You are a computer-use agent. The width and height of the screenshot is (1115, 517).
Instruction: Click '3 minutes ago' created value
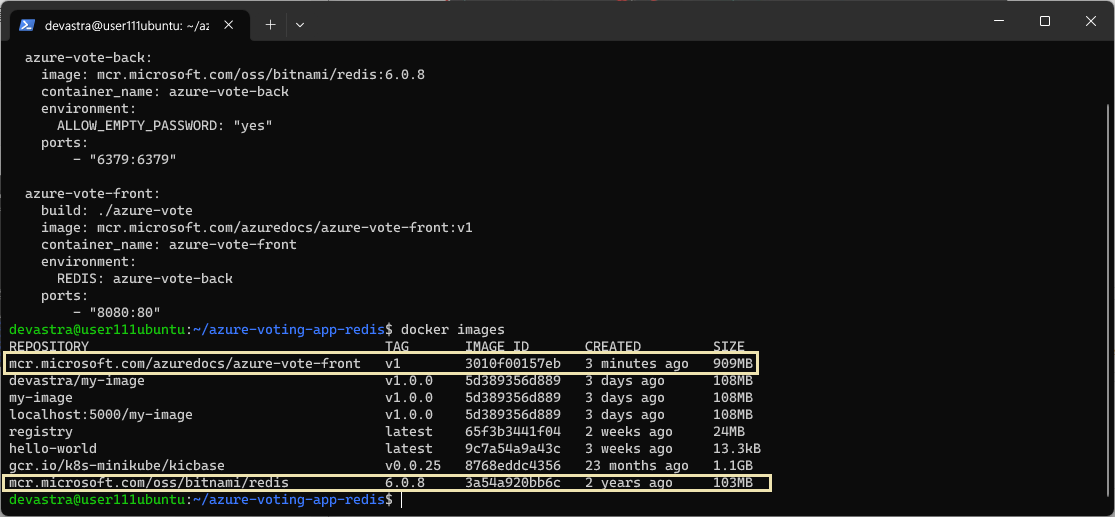(636, 364)
